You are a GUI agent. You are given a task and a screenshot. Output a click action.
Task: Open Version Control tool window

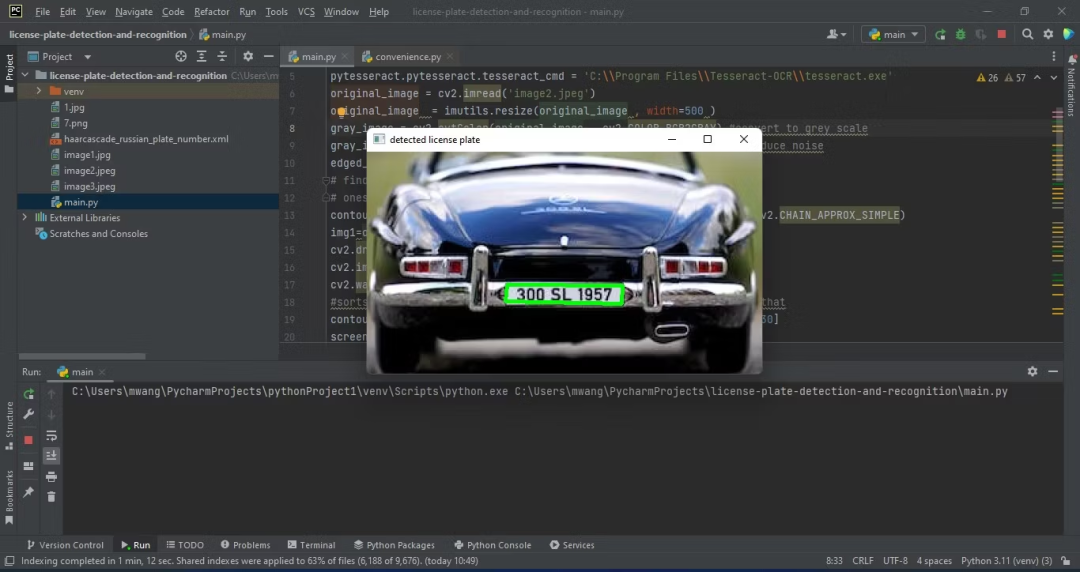pos(65,545)
